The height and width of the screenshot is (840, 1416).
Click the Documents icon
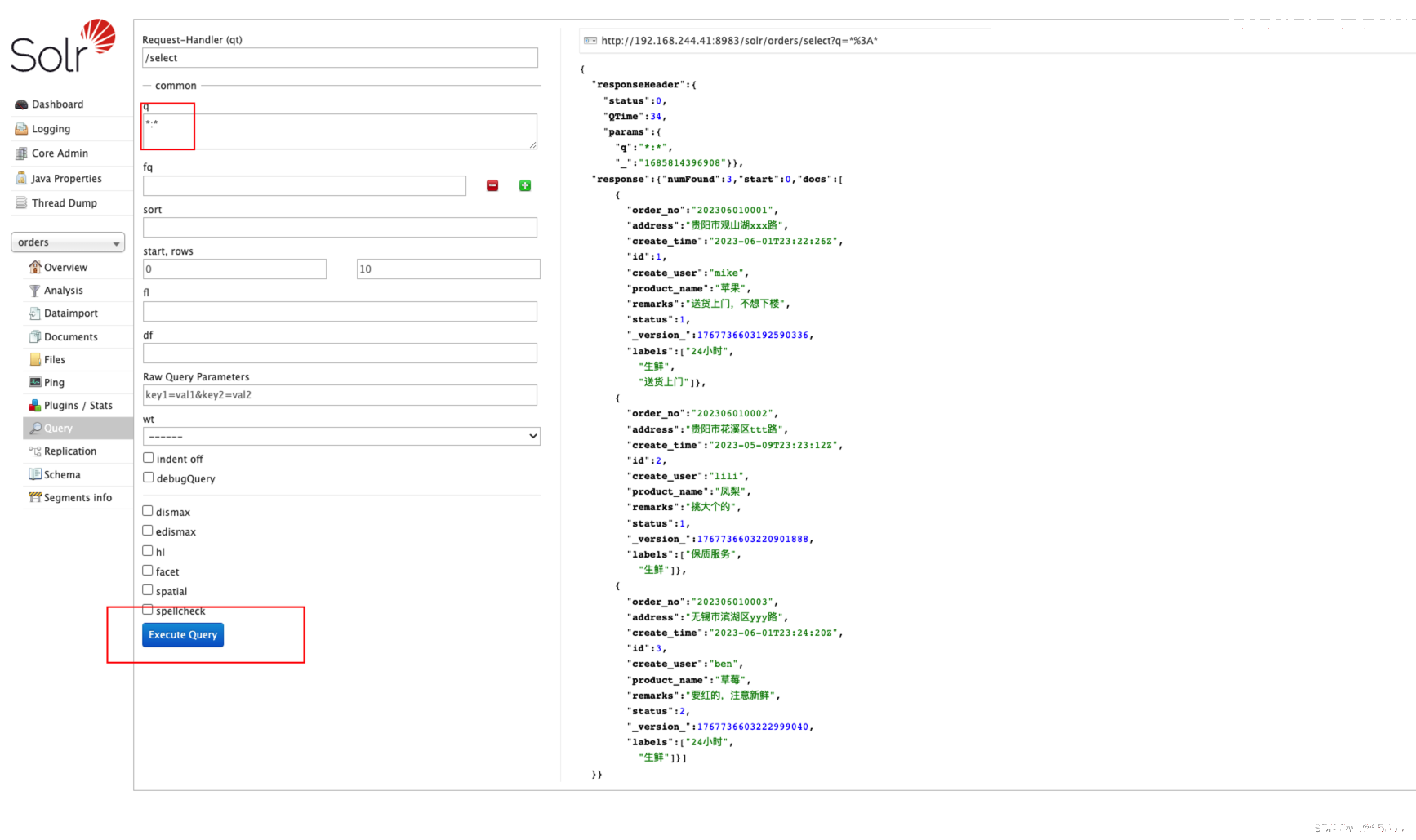pyautogui.click(x=34, y=336)
